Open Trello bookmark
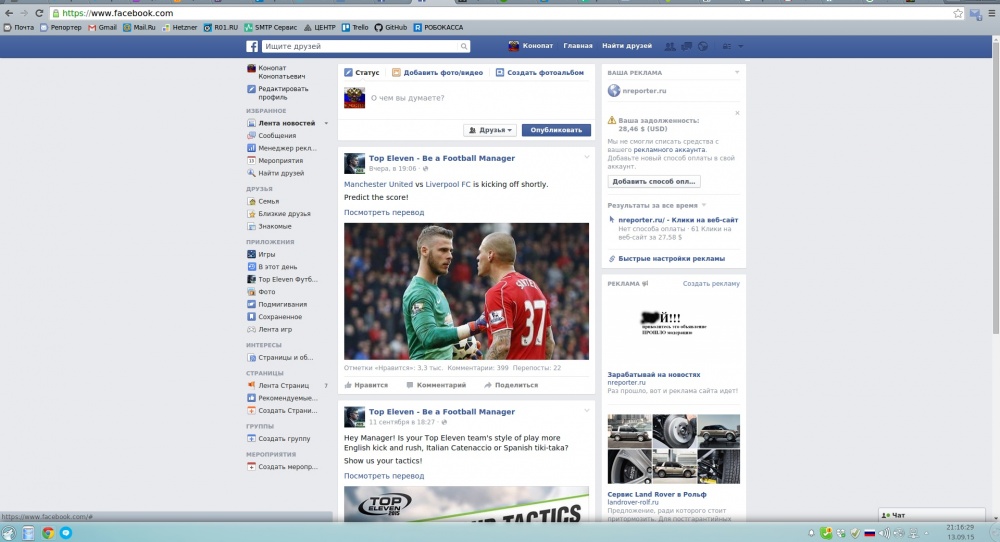1000x542 pixels. point(355,27)
